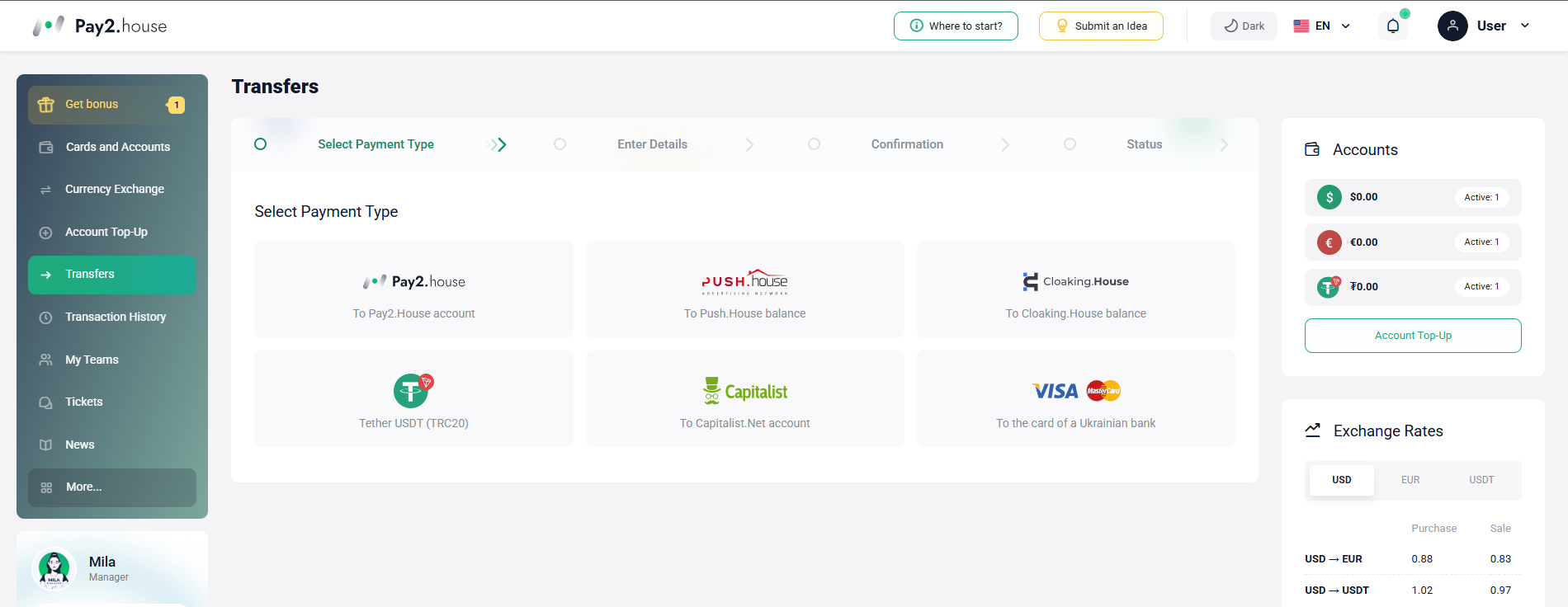Click Where to start? button

[956, 26]
